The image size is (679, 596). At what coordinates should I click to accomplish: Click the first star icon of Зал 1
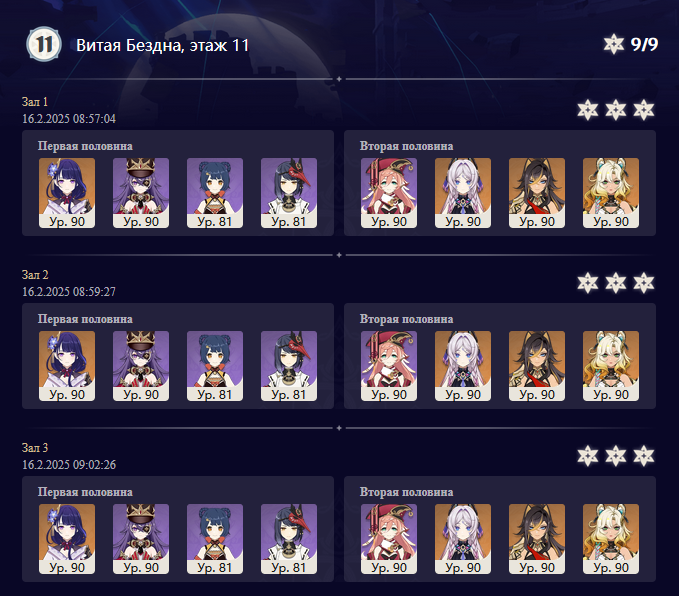pyautogui.click(x=588, y=110)
